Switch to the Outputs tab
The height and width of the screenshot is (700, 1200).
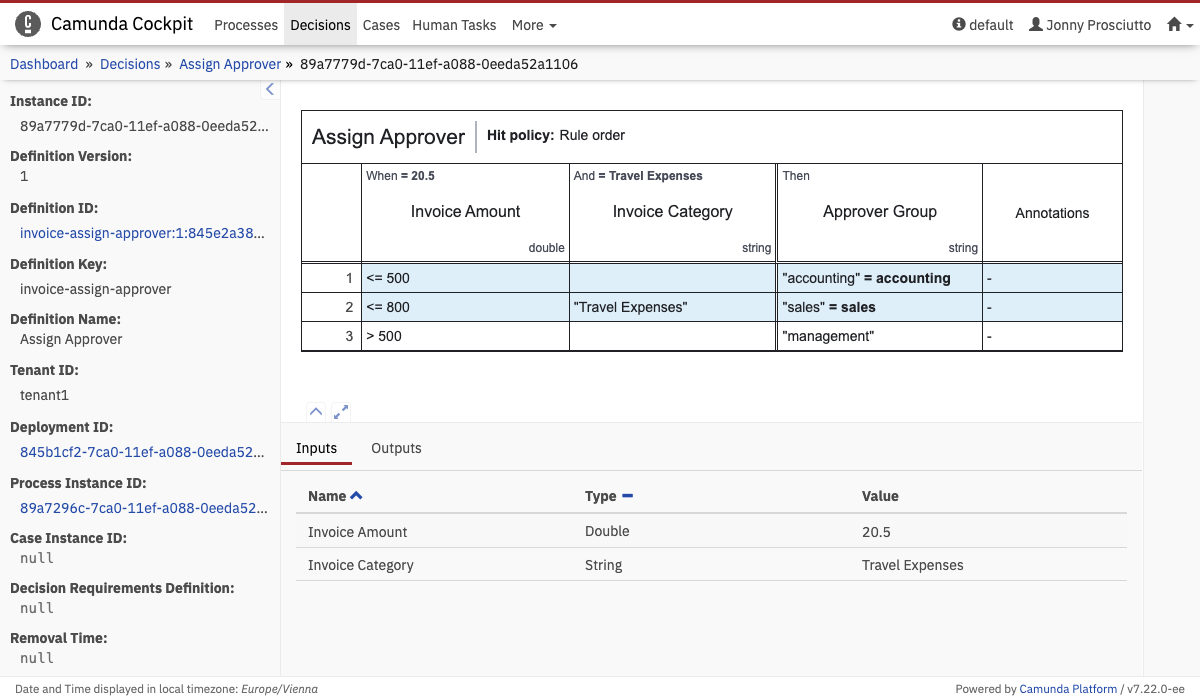[396, 448]
